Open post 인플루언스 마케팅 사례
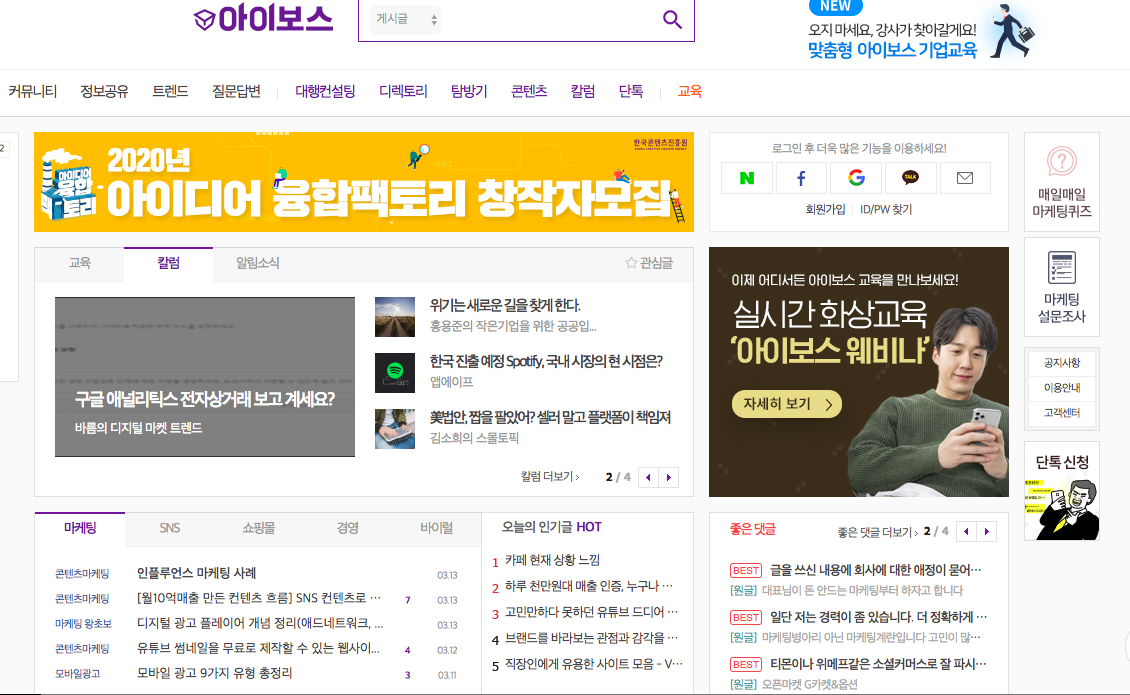 click(197, 573)
